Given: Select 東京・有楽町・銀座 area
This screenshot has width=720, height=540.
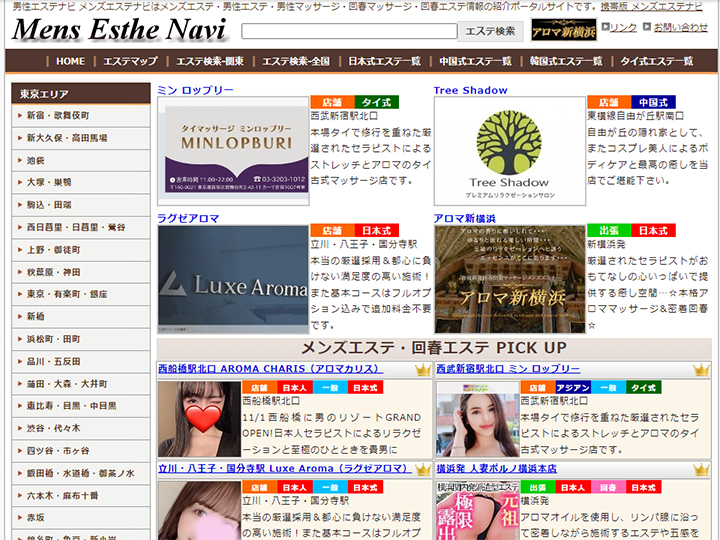Looking at the screenshot, I should coord(81,294).
